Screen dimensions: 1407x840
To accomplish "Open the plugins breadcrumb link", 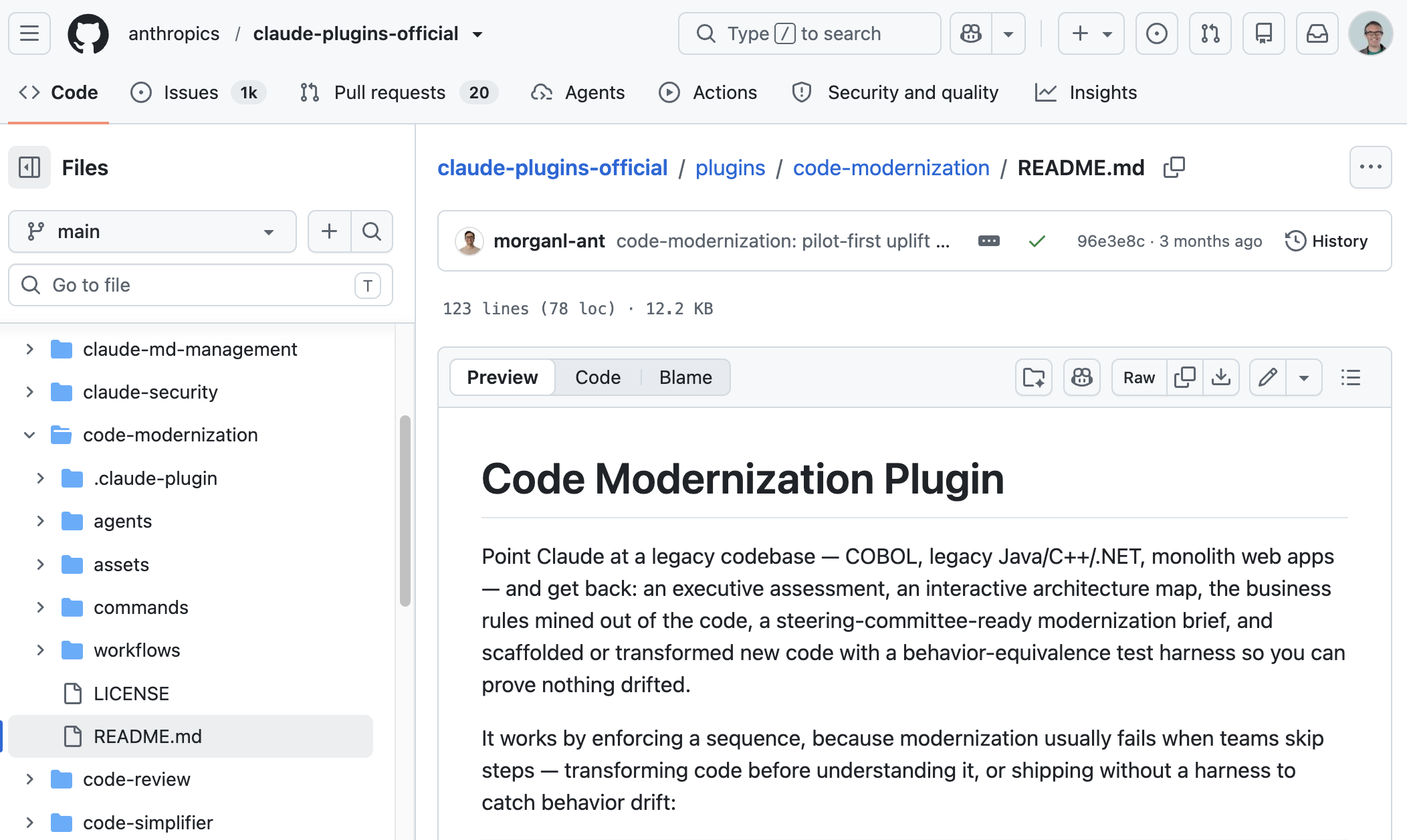I will coord(730,167).
